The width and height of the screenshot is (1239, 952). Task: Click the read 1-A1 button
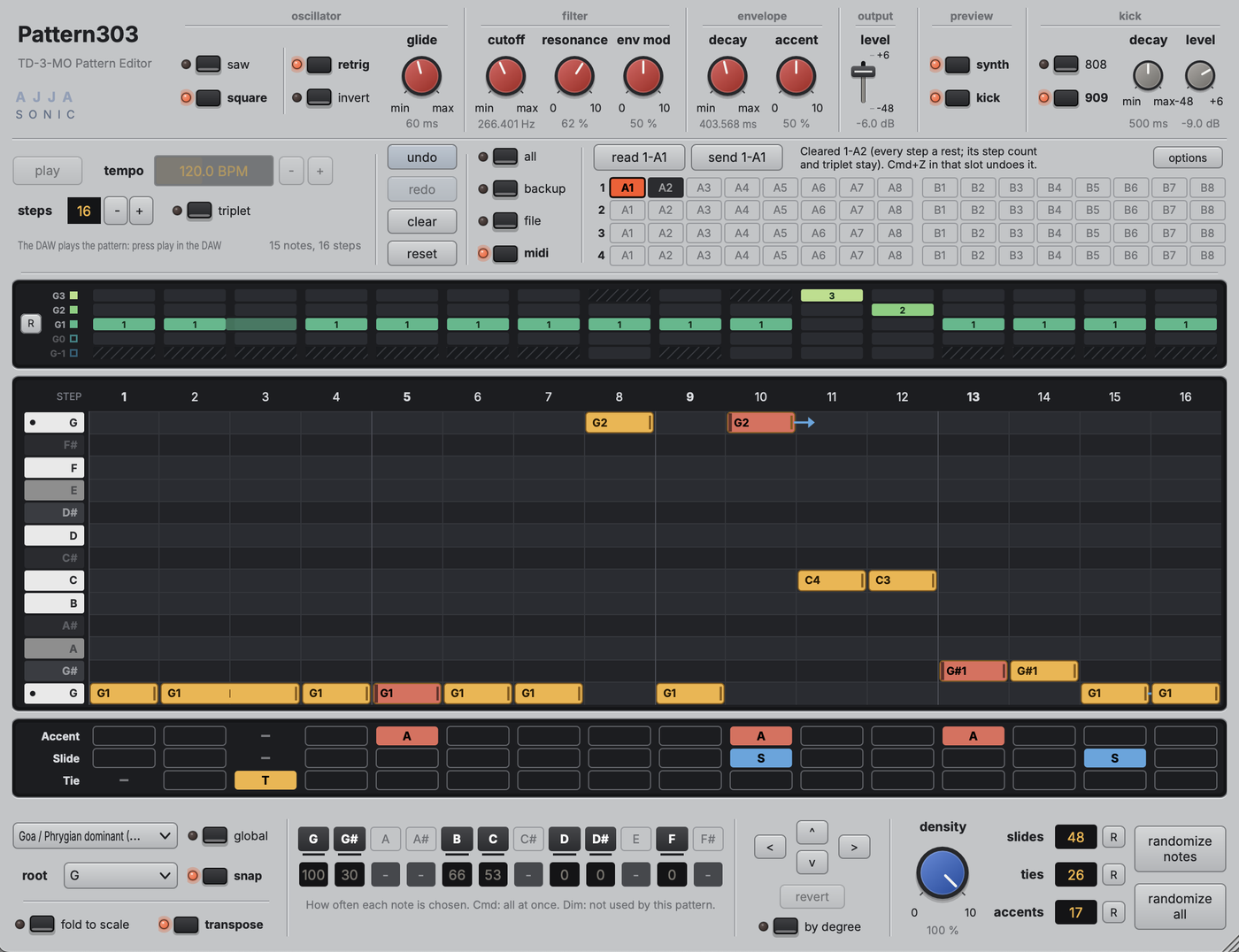(x=639, y=157)
